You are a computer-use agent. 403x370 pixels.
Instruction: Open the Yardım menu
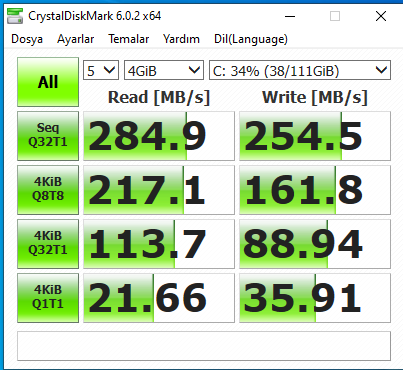pyautogui.click(x=181, y=39)
